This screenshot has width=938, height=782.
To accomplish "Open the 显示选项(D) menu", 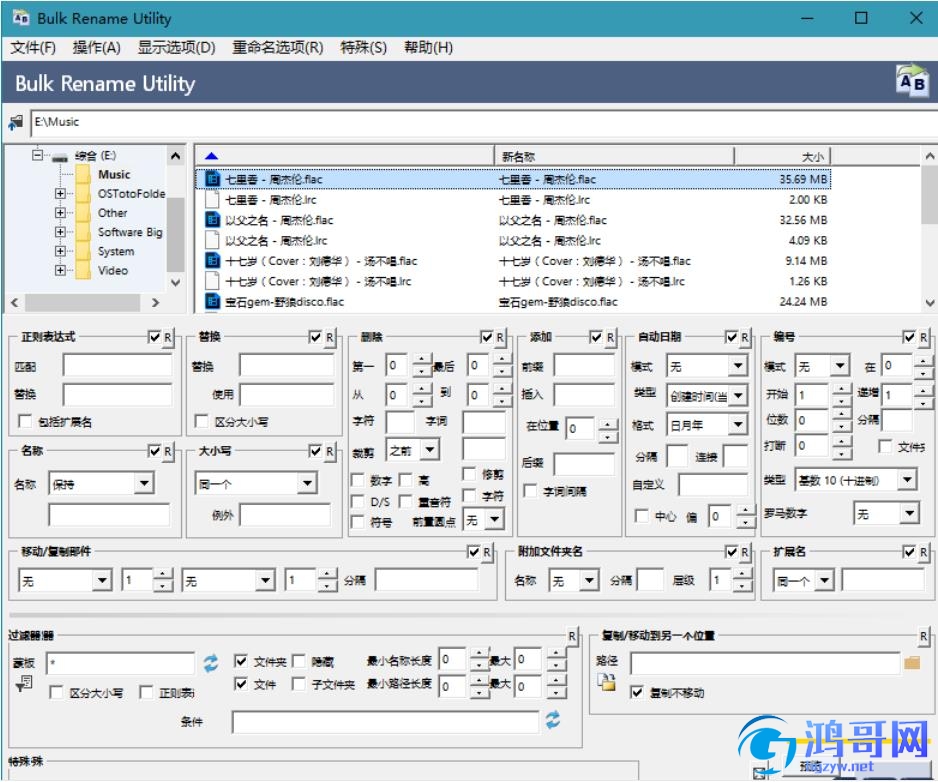I will pos(176,47).
